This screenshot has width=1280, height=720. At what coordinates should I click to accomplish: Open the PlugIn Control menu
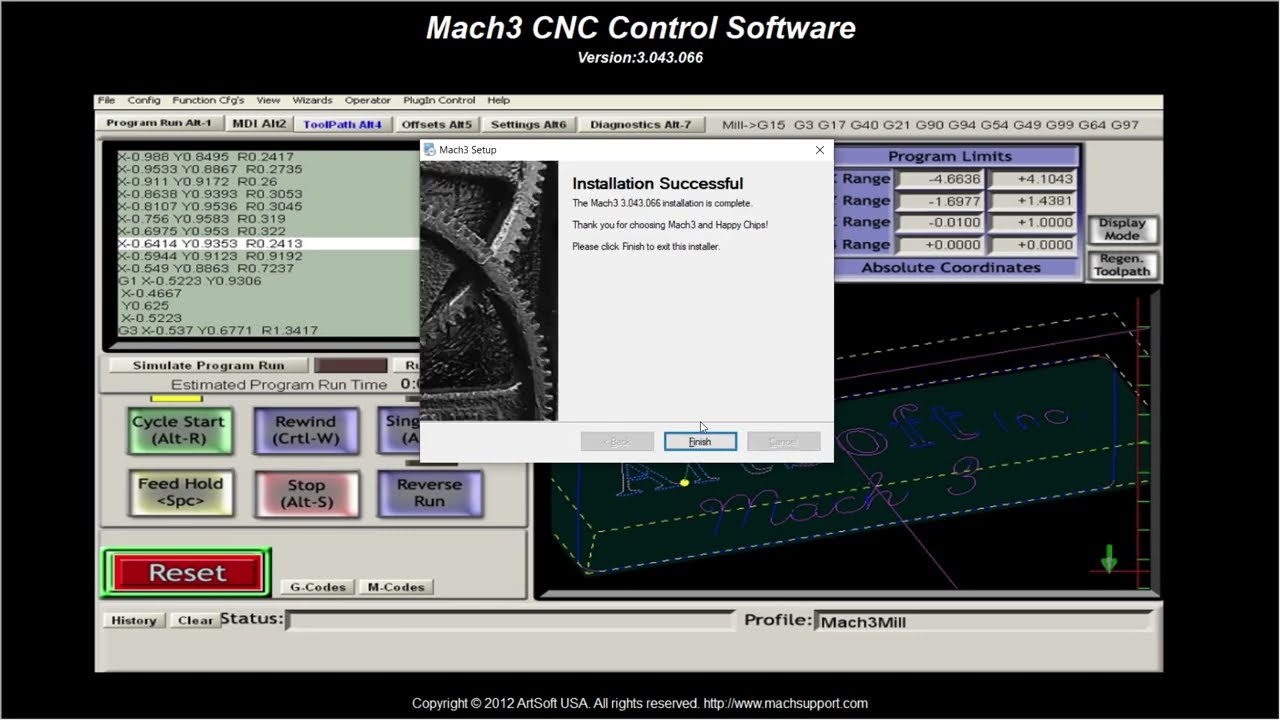click(x=439, y=100)
